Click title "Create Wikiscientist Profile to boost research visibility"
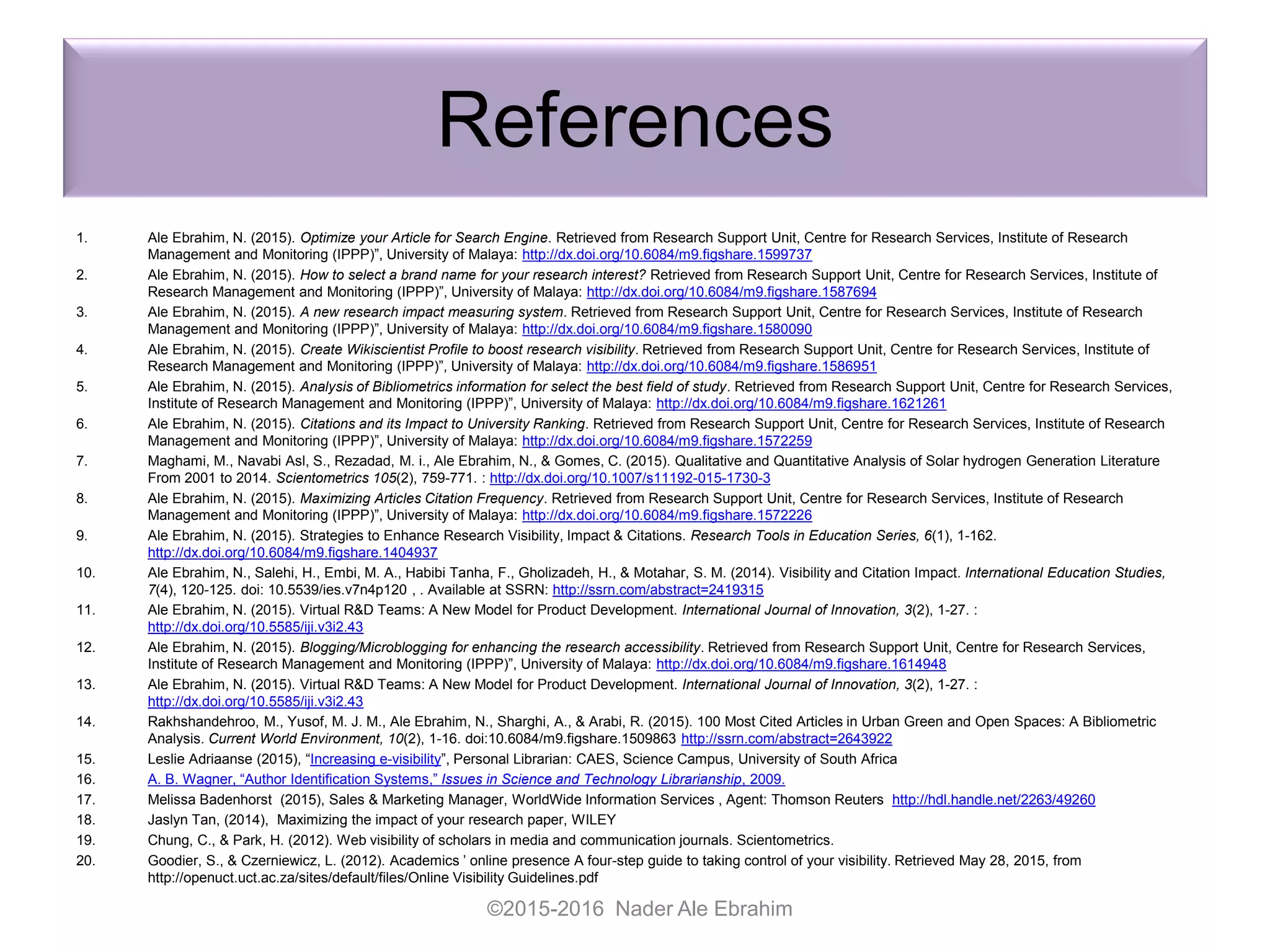Image resolution: width=1270 pixels, height=952 pixels. tap(468, 350)
